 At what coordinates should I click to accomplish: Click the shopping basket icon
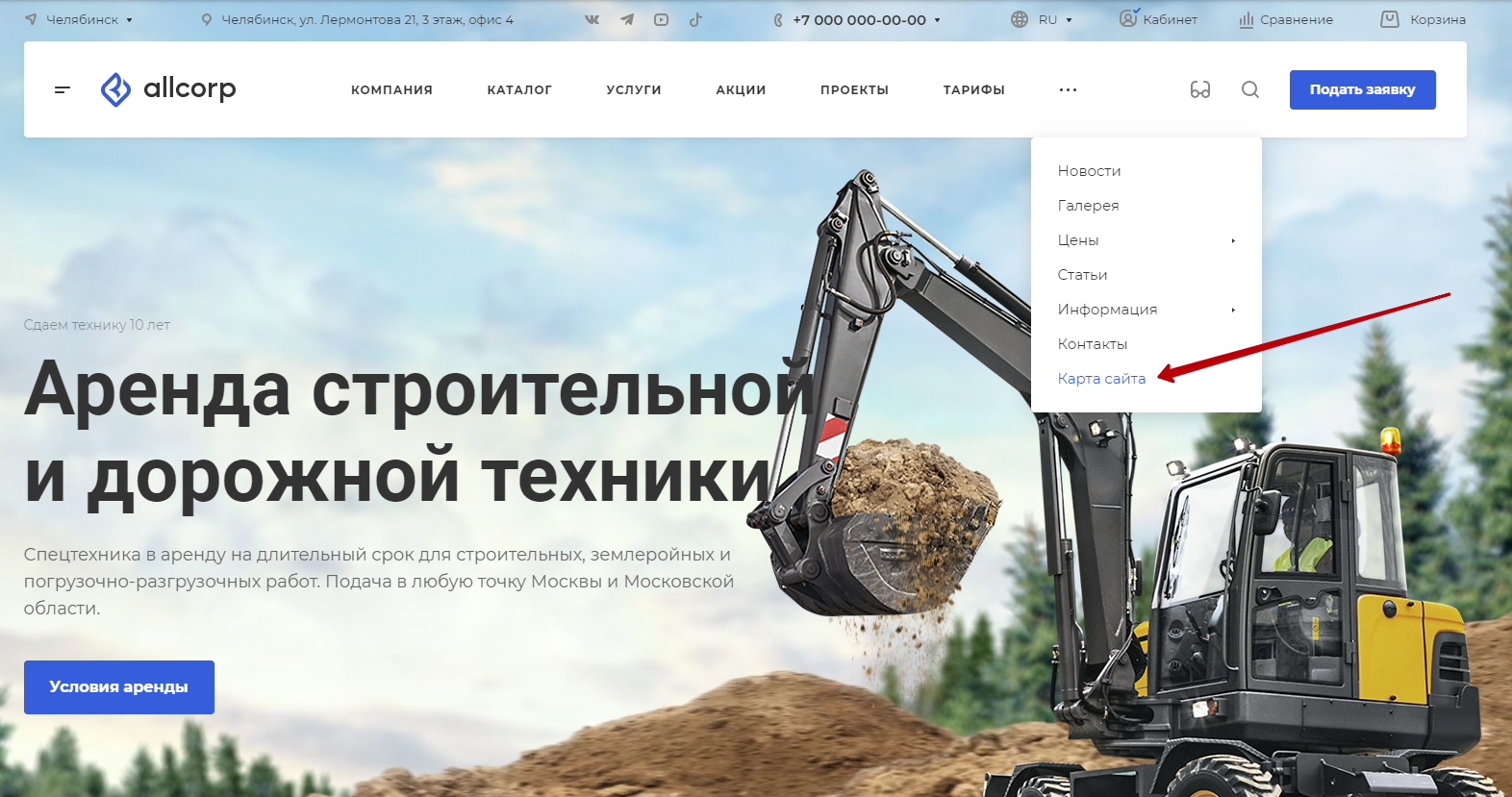tap(1390, 19)
